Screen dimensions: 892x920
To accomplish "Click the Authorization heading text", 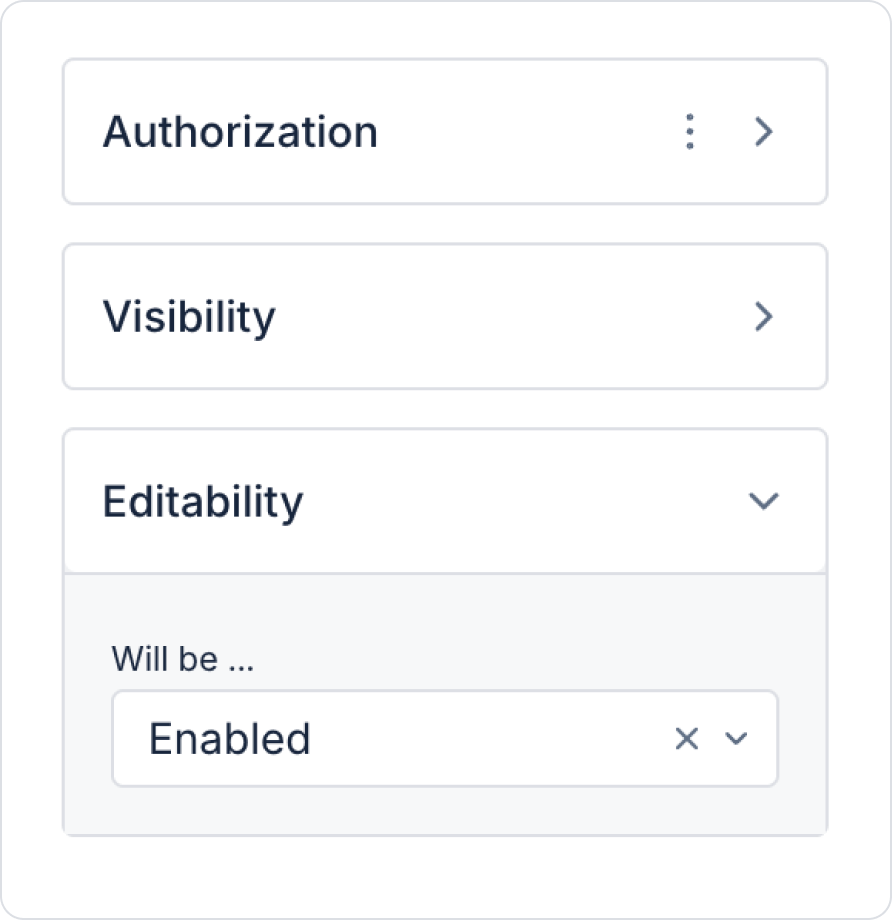I will coord(240,132).
